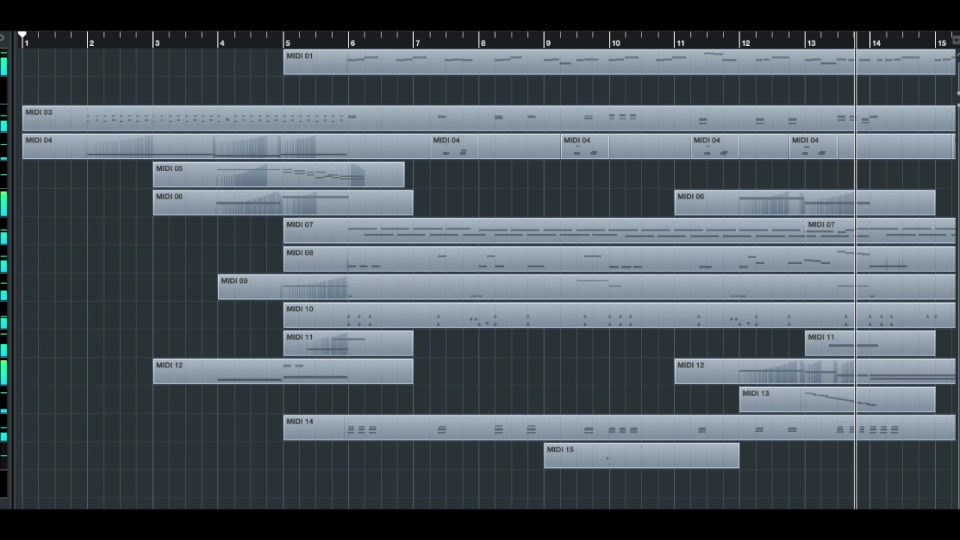The height and width of the screenshot is (540, 960).
Task: Click bar 14 on the ruler
Action: [x=876, y=43]
